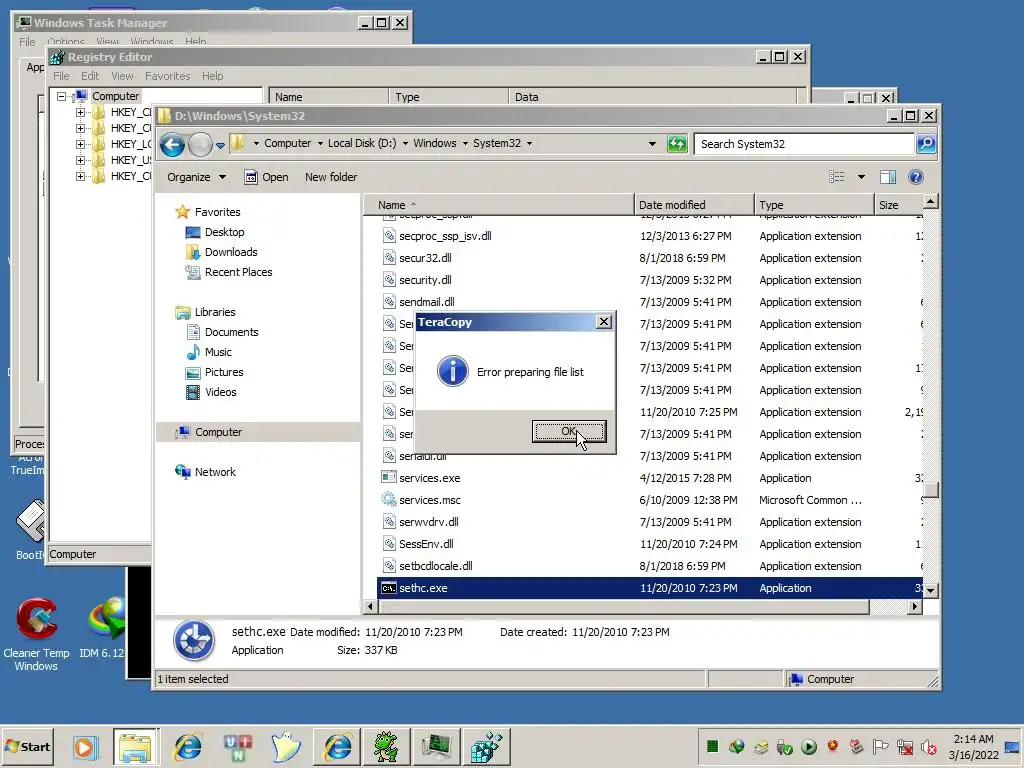
Task: Open the File menu in Task Manager
Action: click(x=27, y=42)
